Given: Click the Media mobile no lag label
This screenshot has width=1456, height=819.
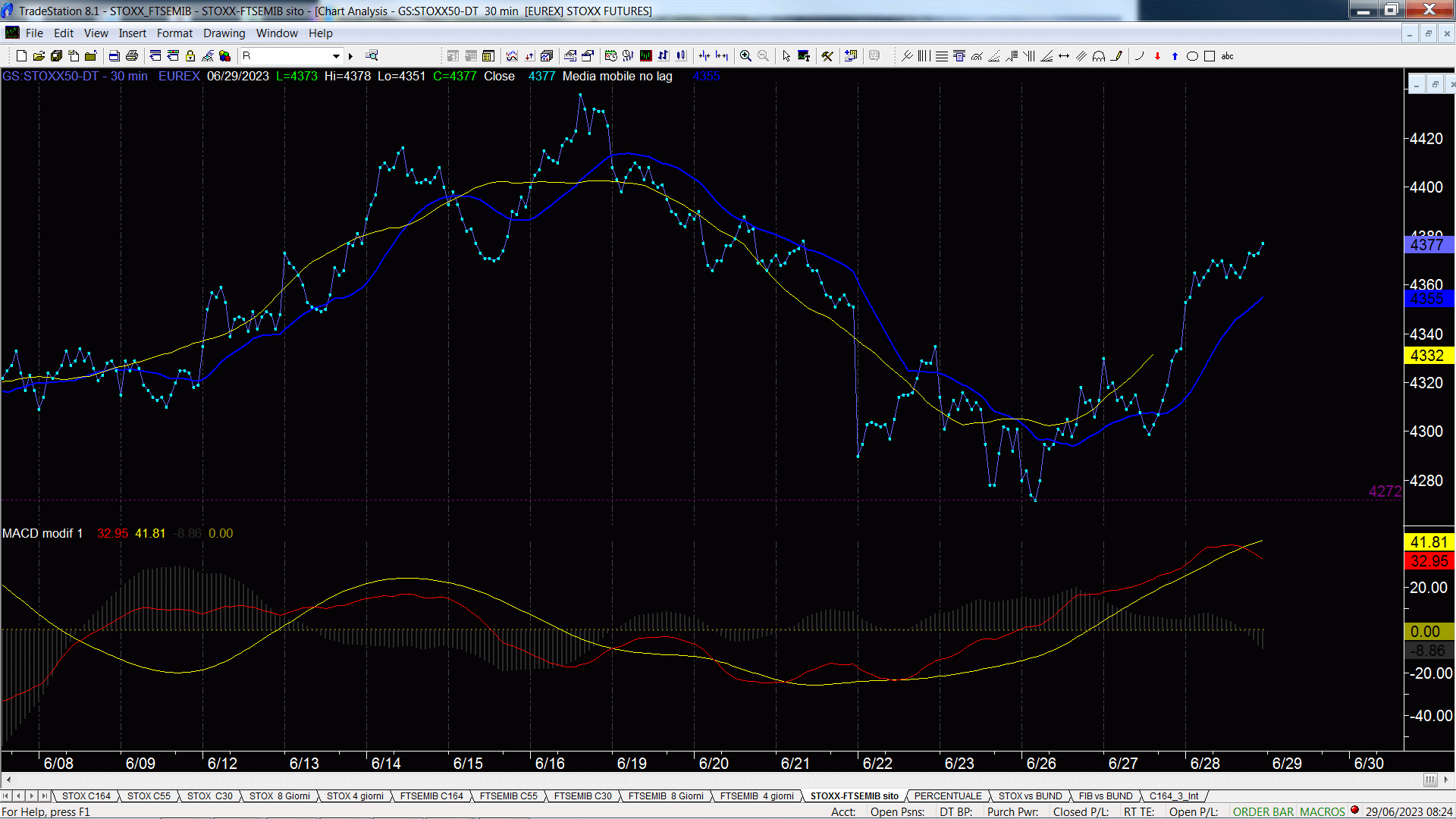Looking at the screenshot, I should [617, 76].
